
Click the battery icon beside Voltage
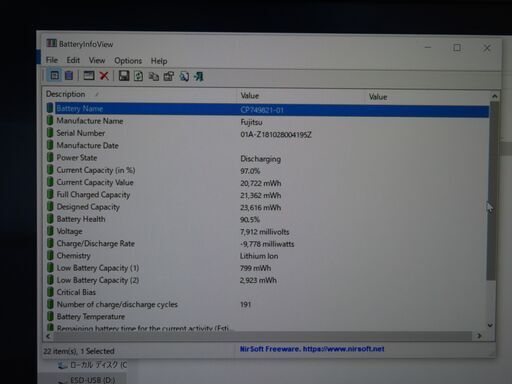pos(50,231)
